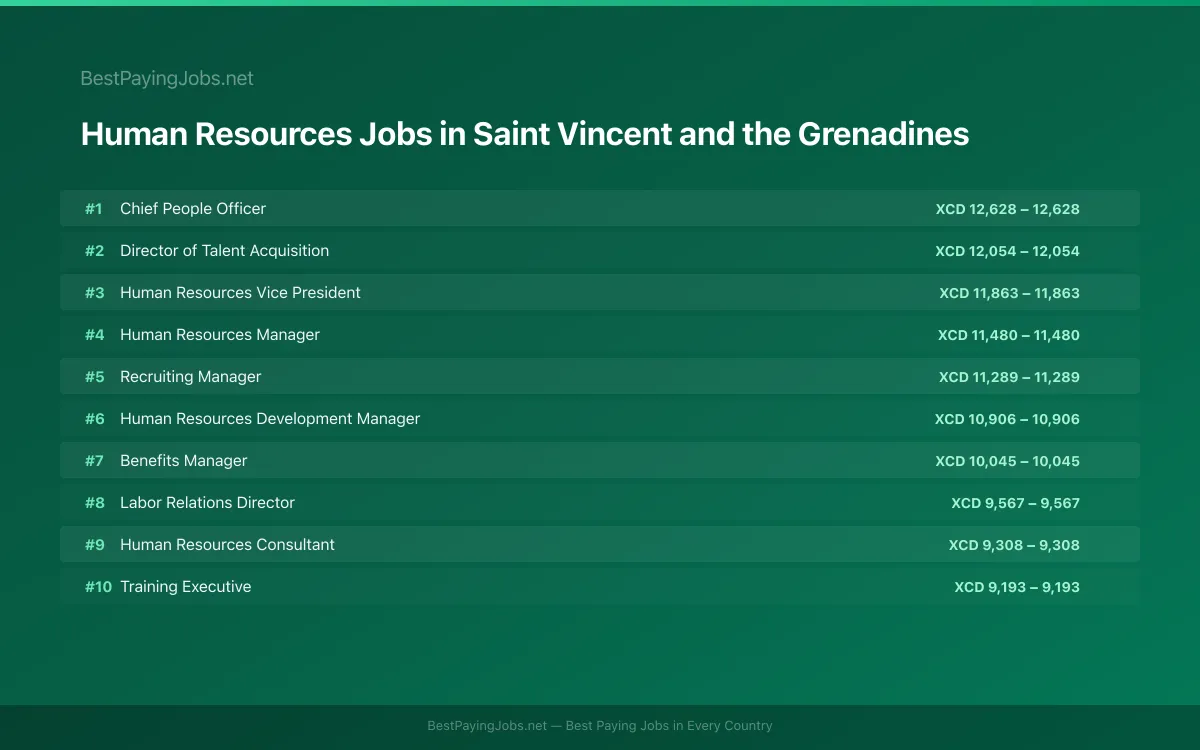This screenshot has width=1200, height=750.
Task: Click salary XCD 12,054 – 12,054
Action: pyautogui.click(x=1008, y=251)
